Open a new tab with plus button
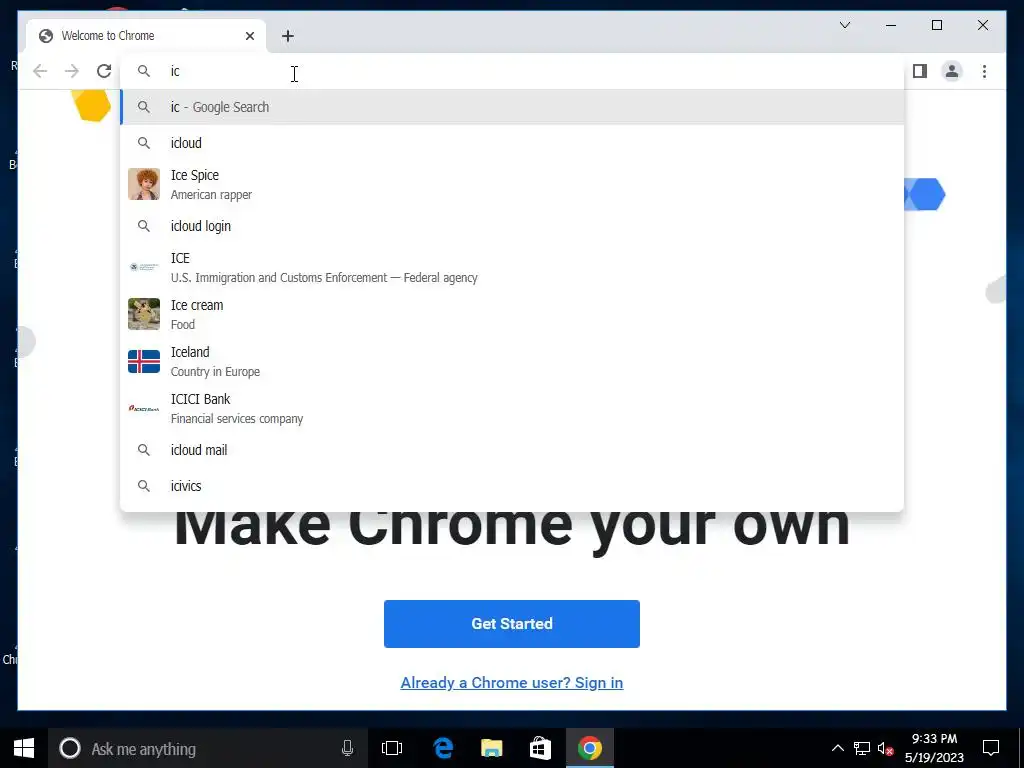Screen dimensions: 1024x768 tap(288, 36)
